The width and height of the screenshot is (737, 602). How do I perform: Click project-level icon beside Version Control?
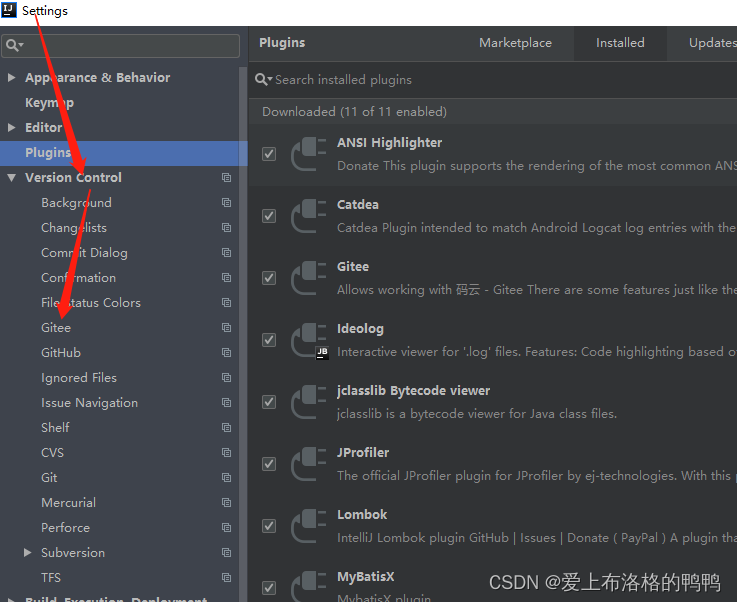[x=227, y=178]
